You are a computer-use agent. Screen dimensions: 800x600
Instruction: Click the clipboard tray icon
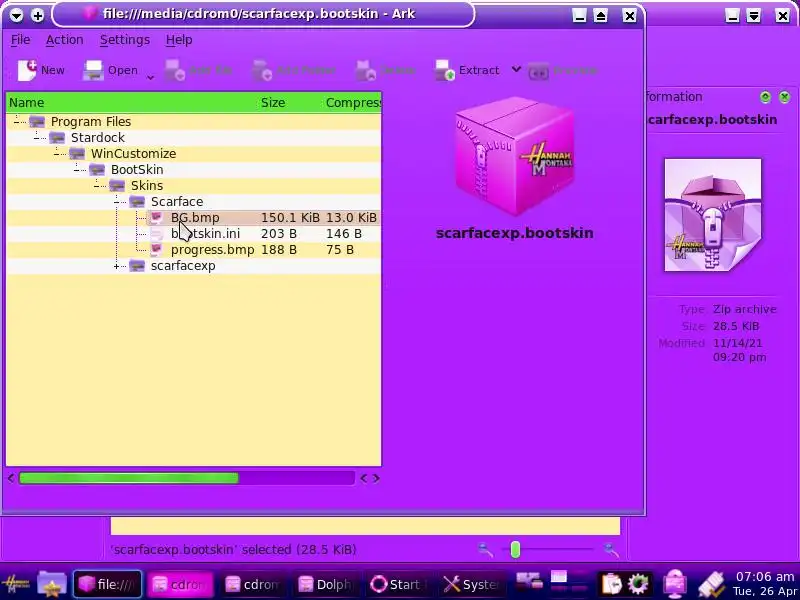610,584
